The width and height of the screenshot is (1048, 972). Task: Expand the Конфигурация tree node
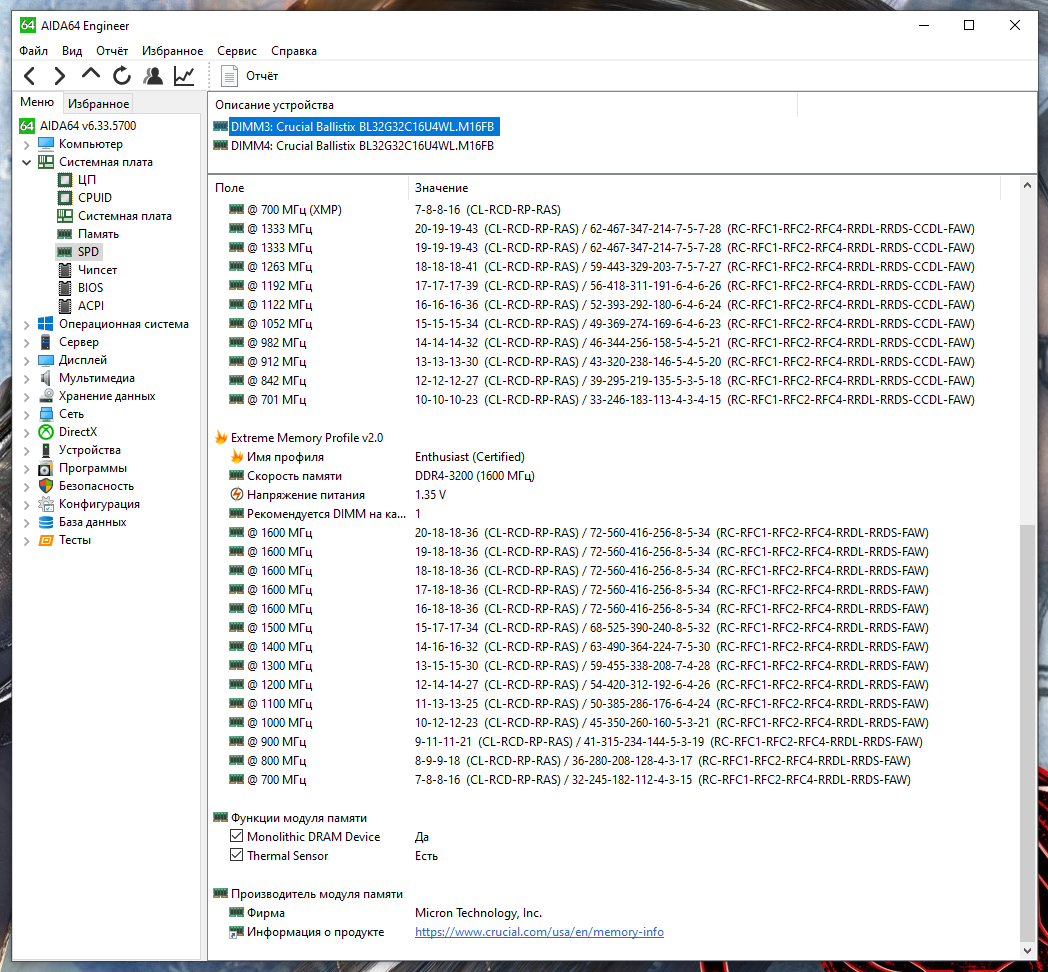26,505
